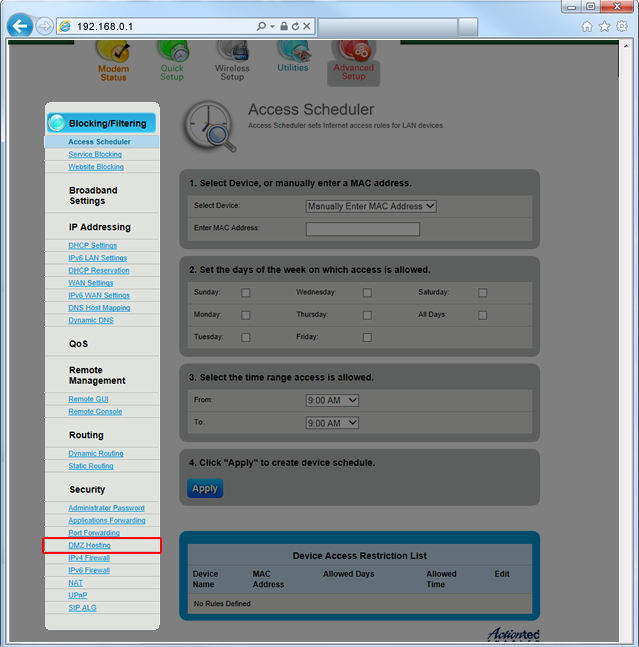Open Website Blocking in the sidebar
639x647 pixels.
96,167
